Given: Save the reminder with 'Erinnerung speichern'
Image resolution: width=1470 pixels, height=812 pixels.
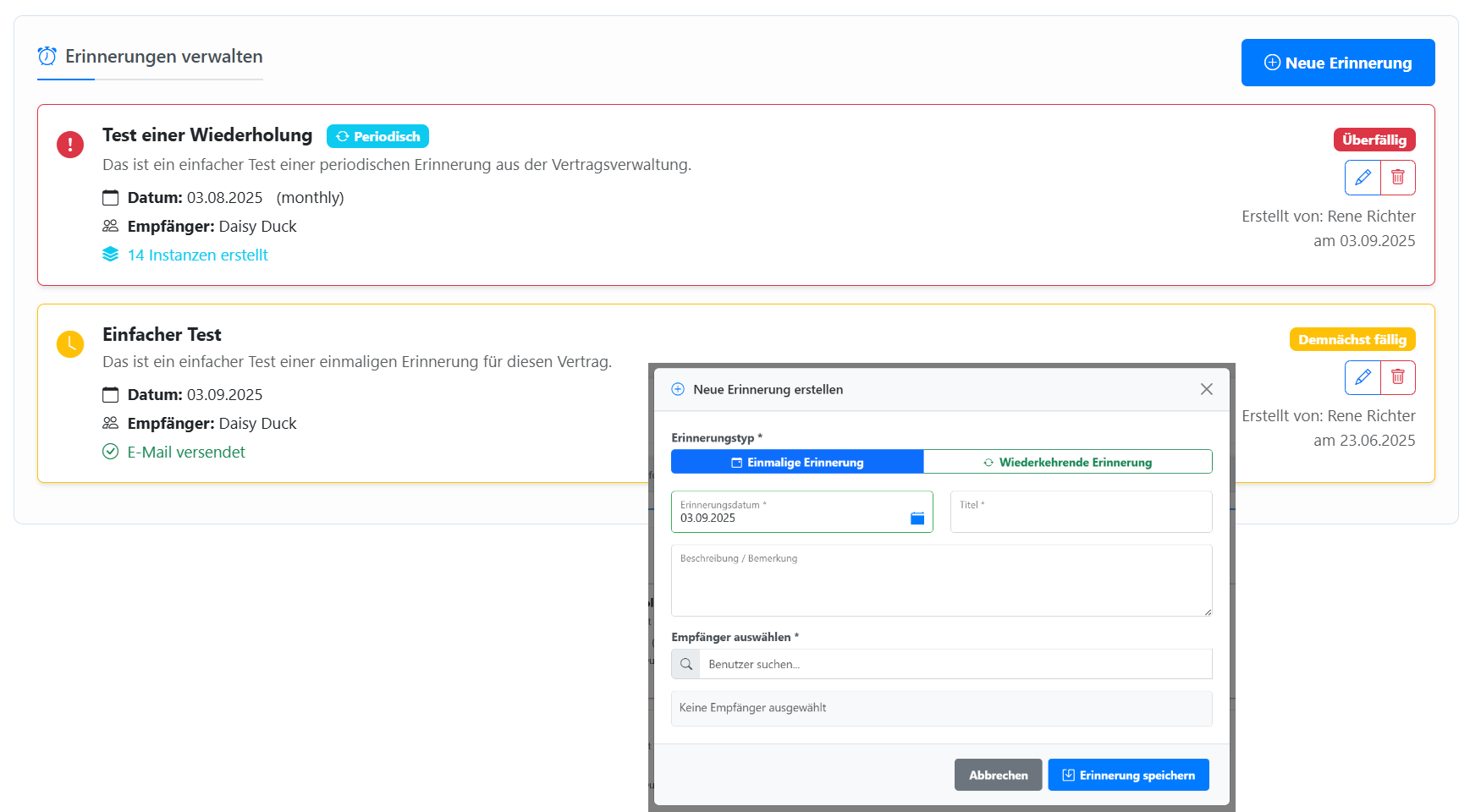Looking at the screenshot, I should 1128,776.
